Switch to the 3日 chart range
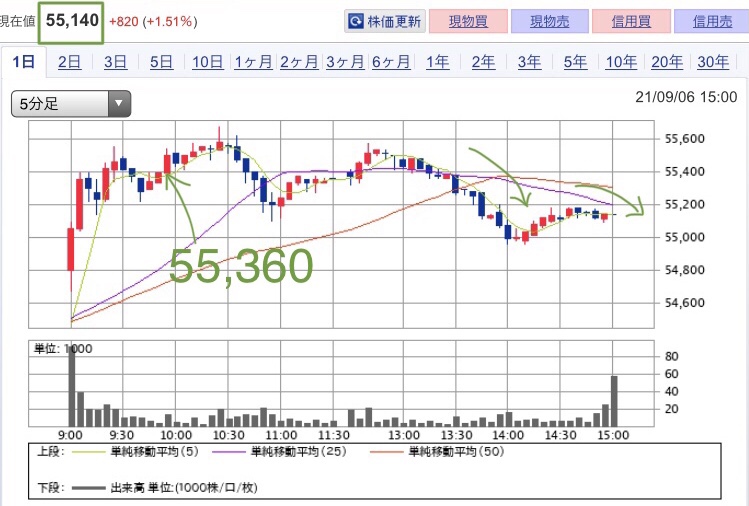This screenshot has height=506, width=749. [x=115, y=62]
